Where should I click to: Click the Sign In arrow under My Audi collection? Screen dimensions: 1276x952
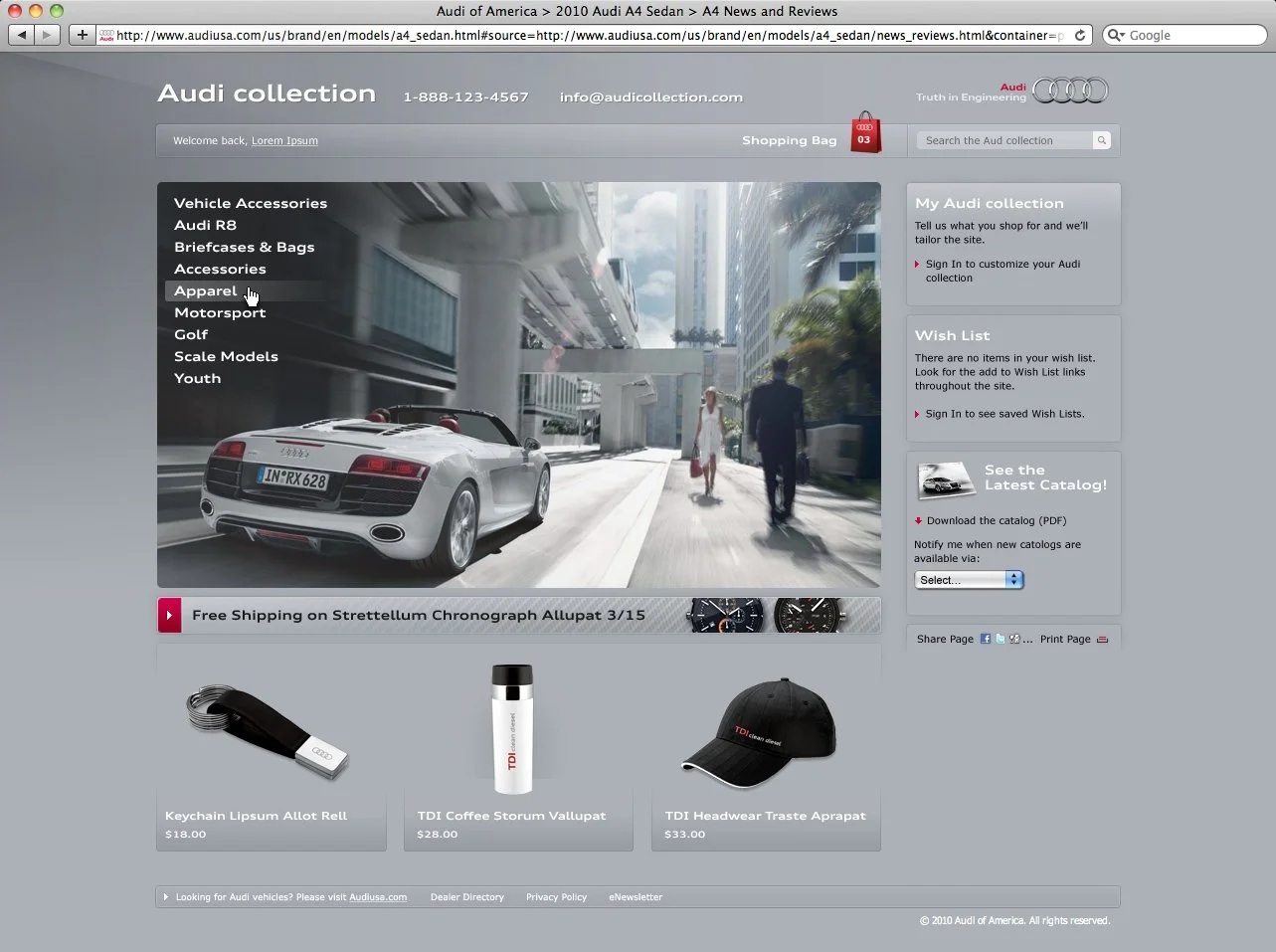[x=918, y=265]
